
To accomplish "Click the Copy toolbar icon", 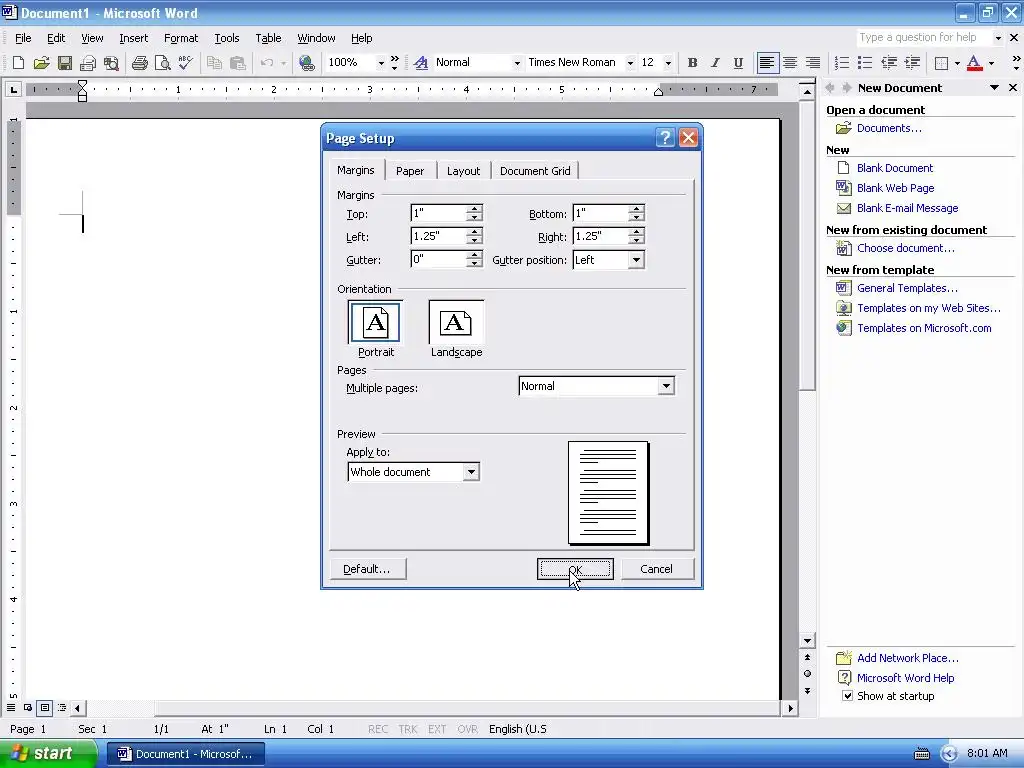I will coord(214,63).
